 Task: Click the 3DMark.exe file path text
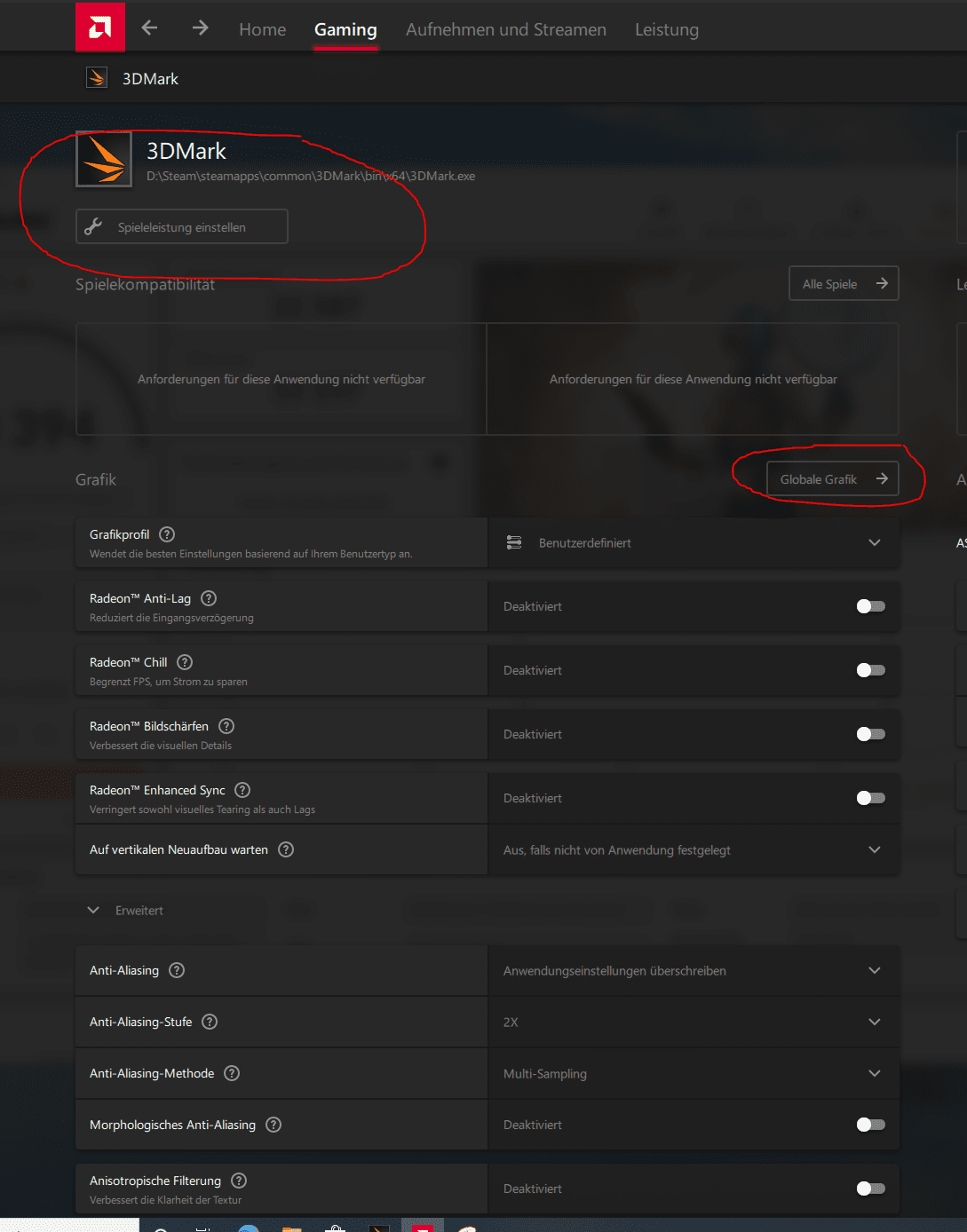(x=311, y=176)
